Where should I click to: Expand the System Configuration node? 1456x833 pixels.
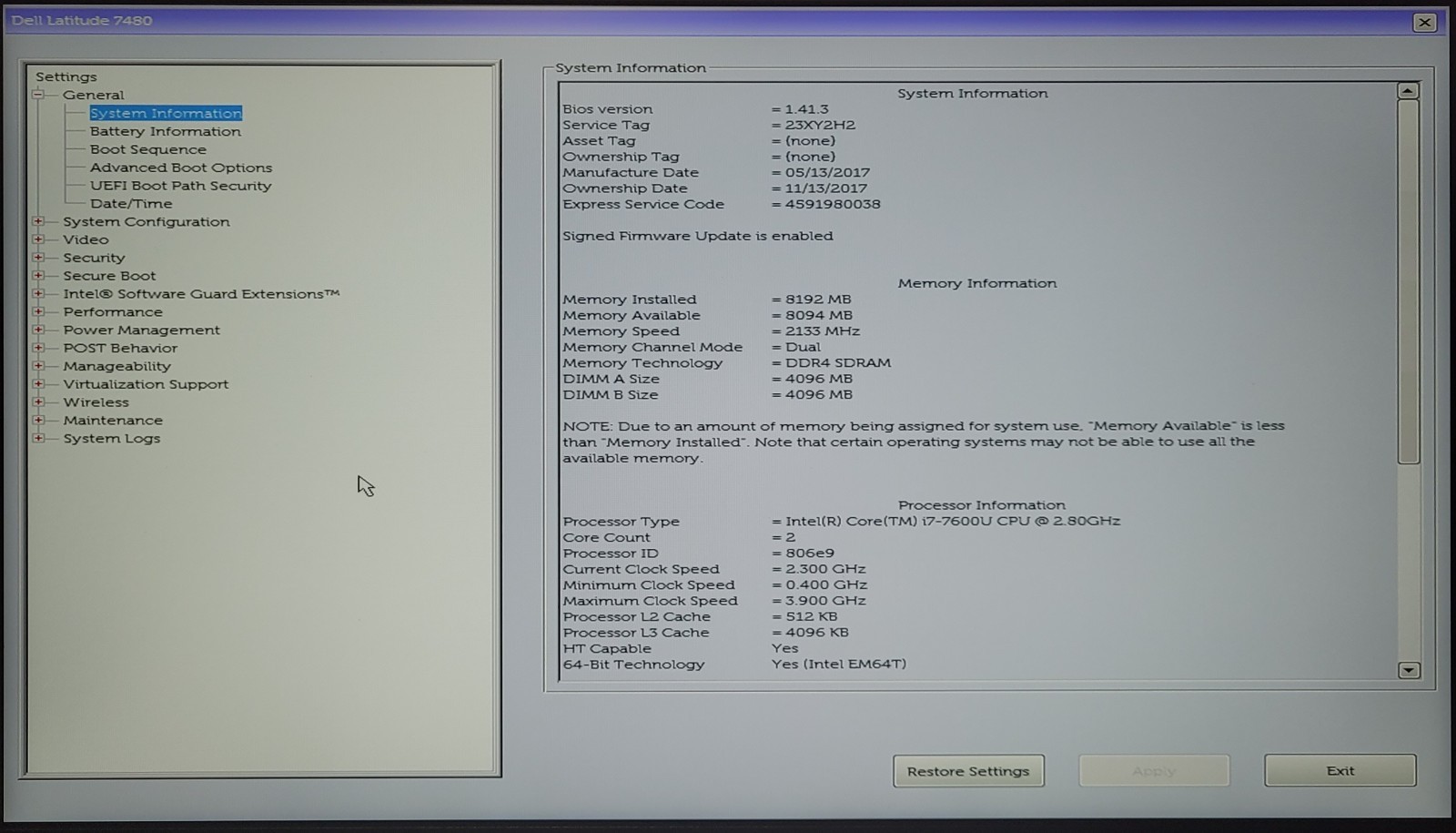(38, 221)
